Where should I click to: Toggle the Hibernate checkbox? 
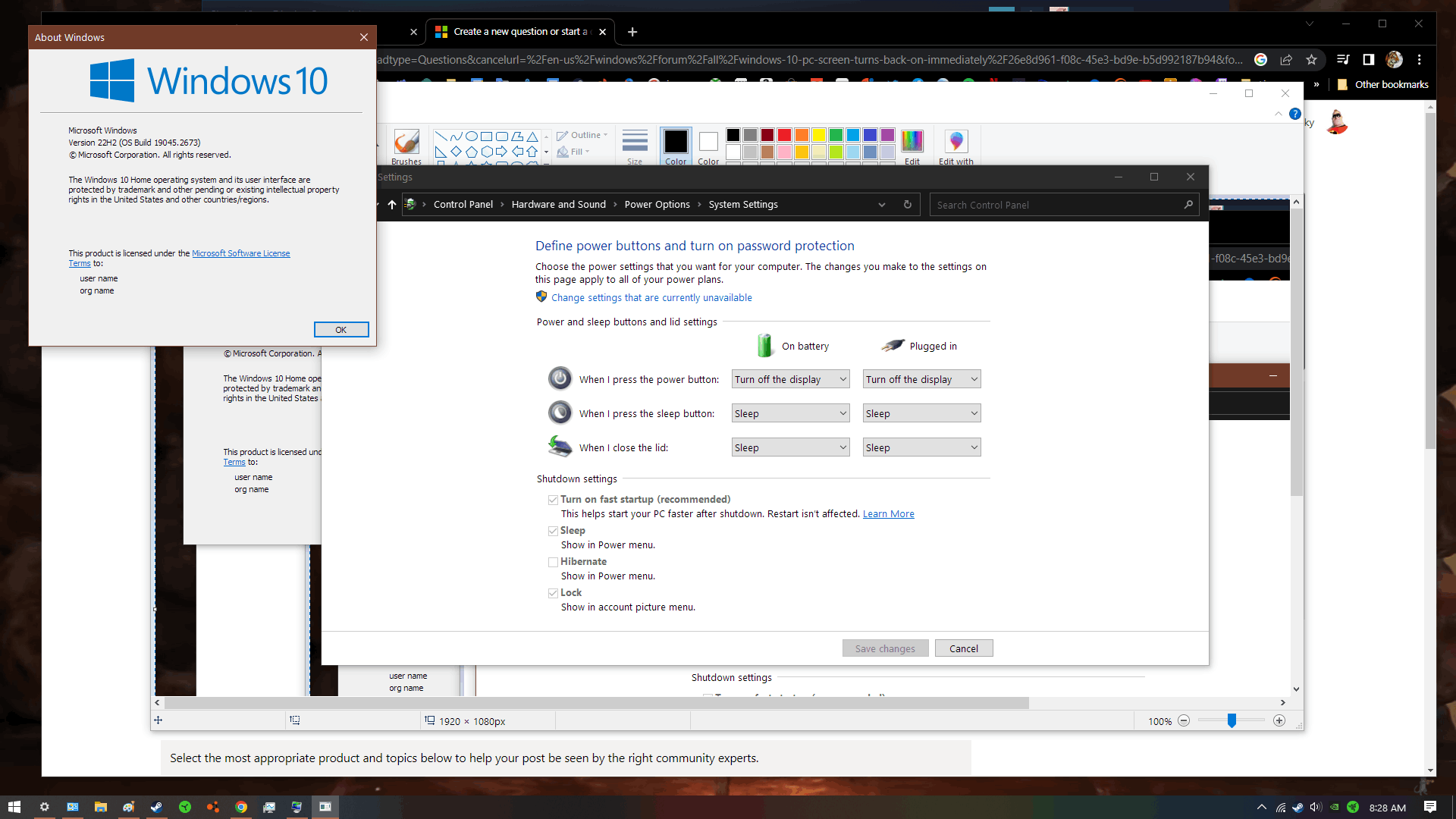pos(553,562)
